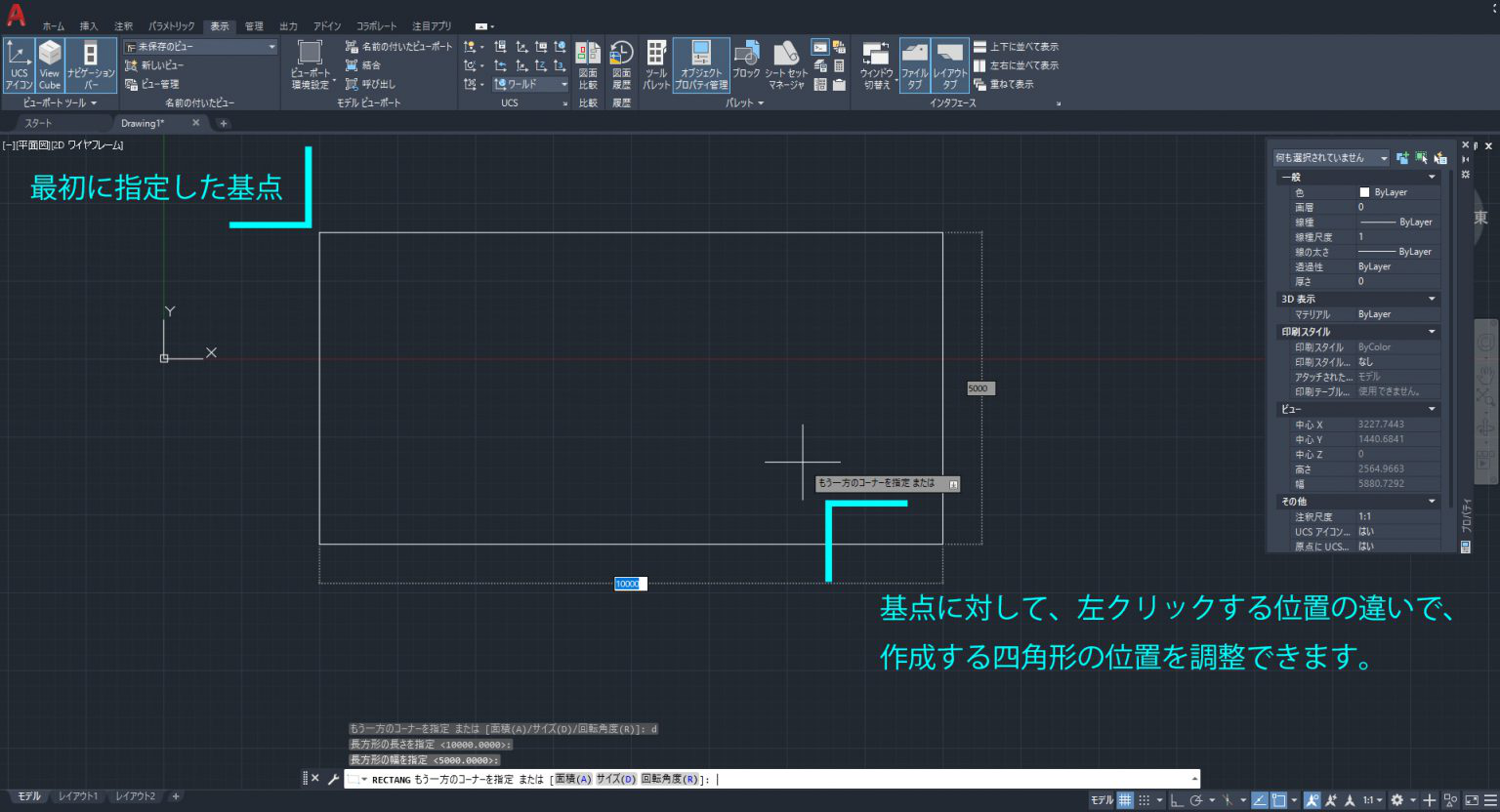Image resolution: width=1500 pixels, height=812 pixels.
Task: Switch to the レイアウト1 layout tab
Action: (x=78, y=796)
